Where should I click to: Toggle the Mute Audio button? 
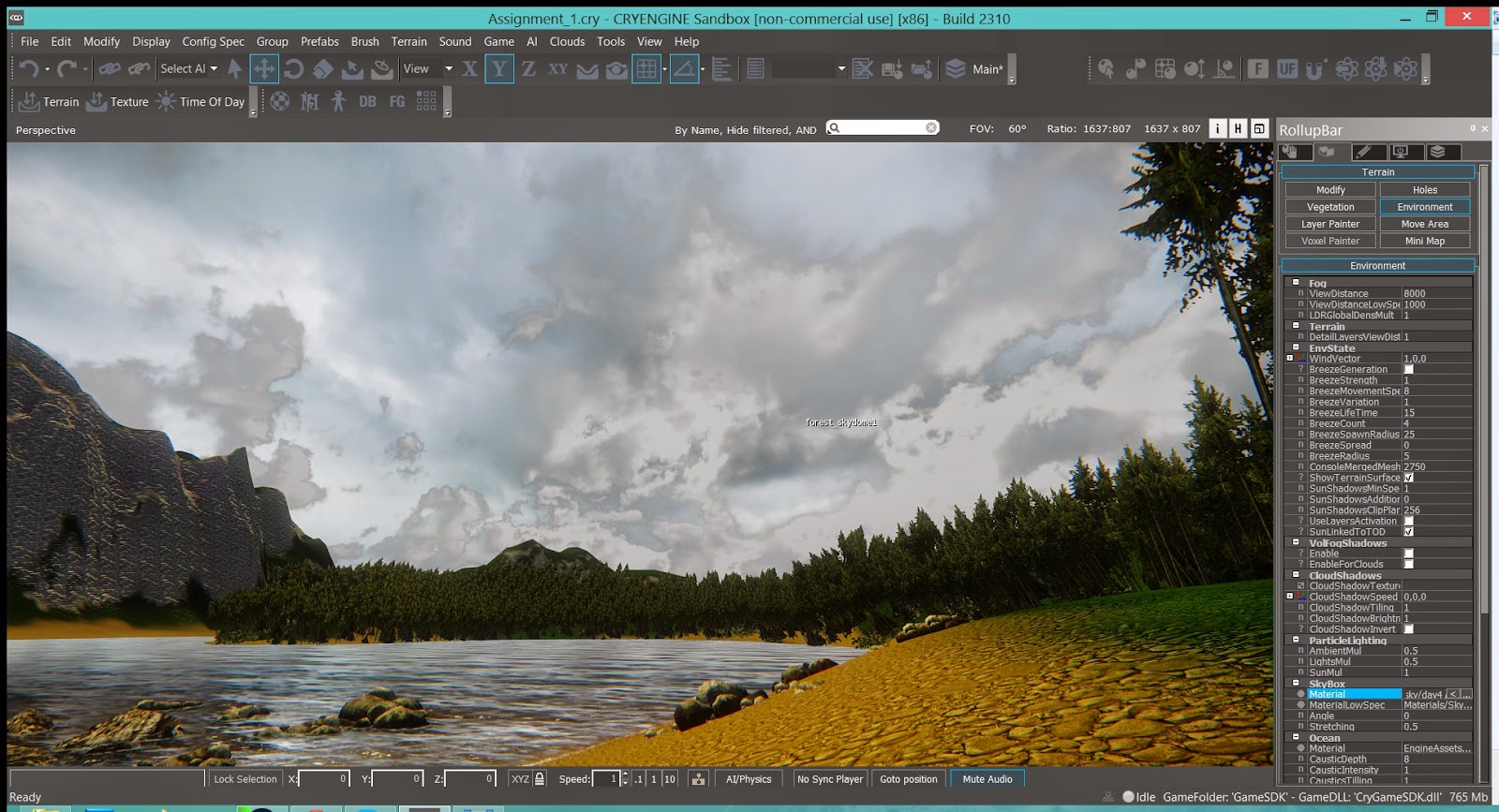(x=987, y=779)
